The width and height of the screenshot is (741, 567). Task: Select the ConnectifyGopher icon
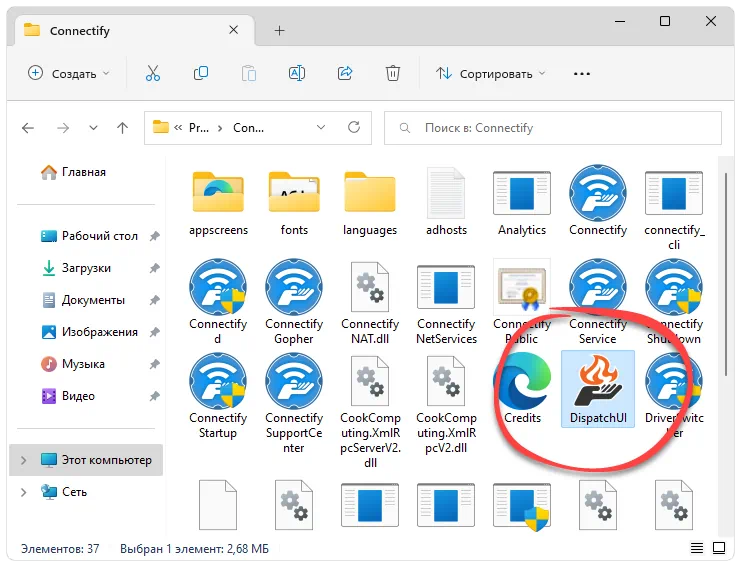click(x=294, y=301)
